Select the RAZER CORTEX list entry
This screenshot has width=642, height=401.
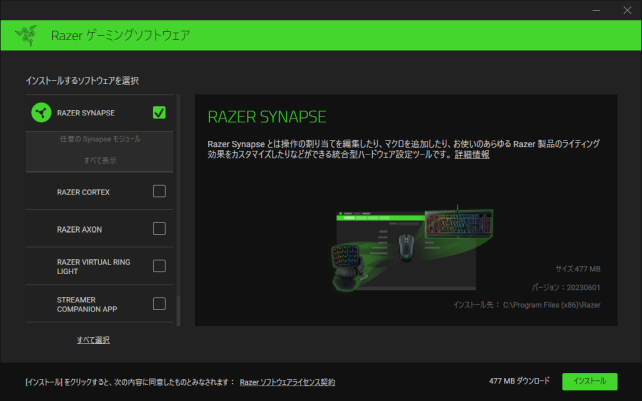point(99,191)
